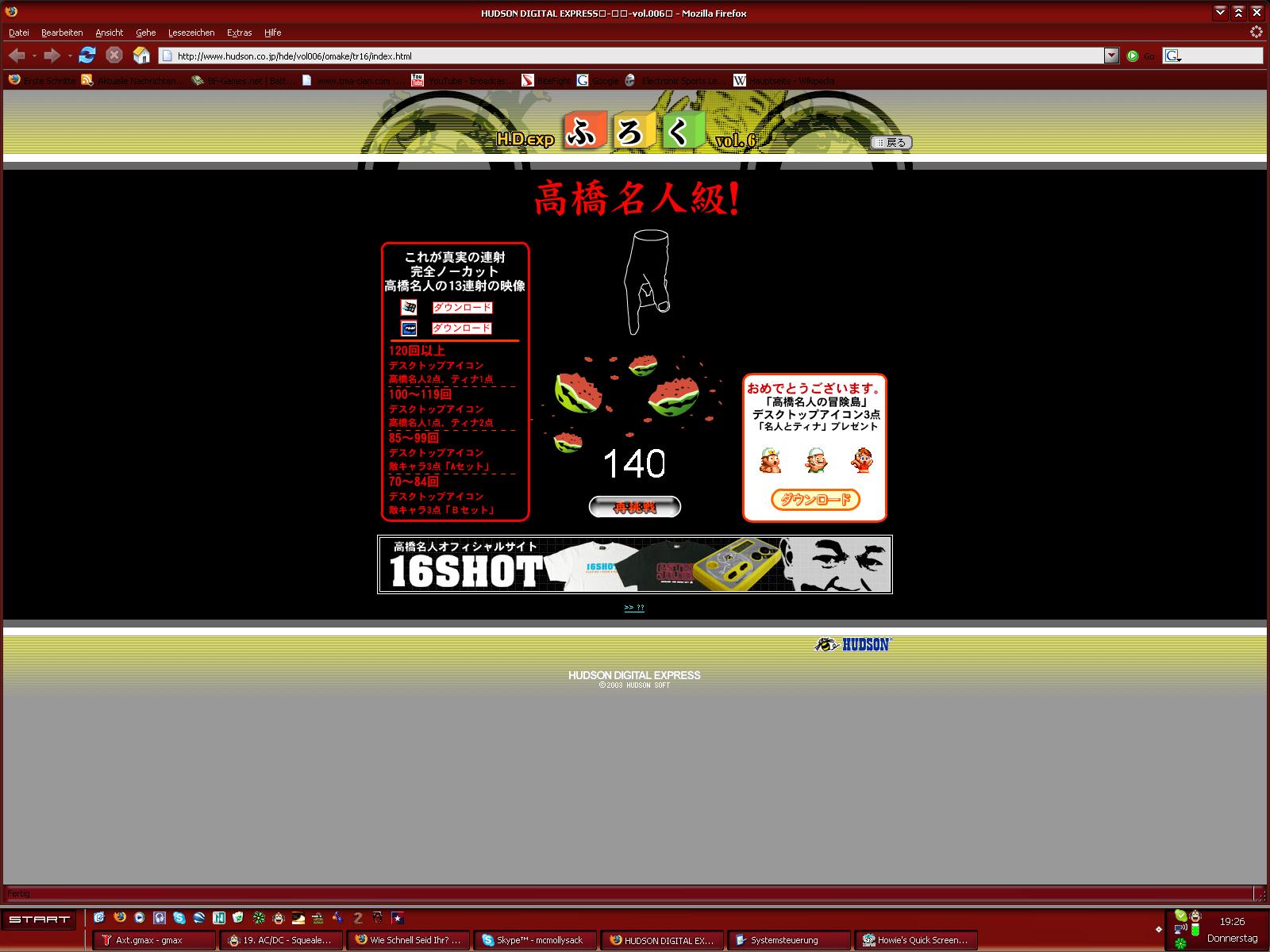Click the START button on taskbar
1270x952 pixels.
tap(40, 919)
